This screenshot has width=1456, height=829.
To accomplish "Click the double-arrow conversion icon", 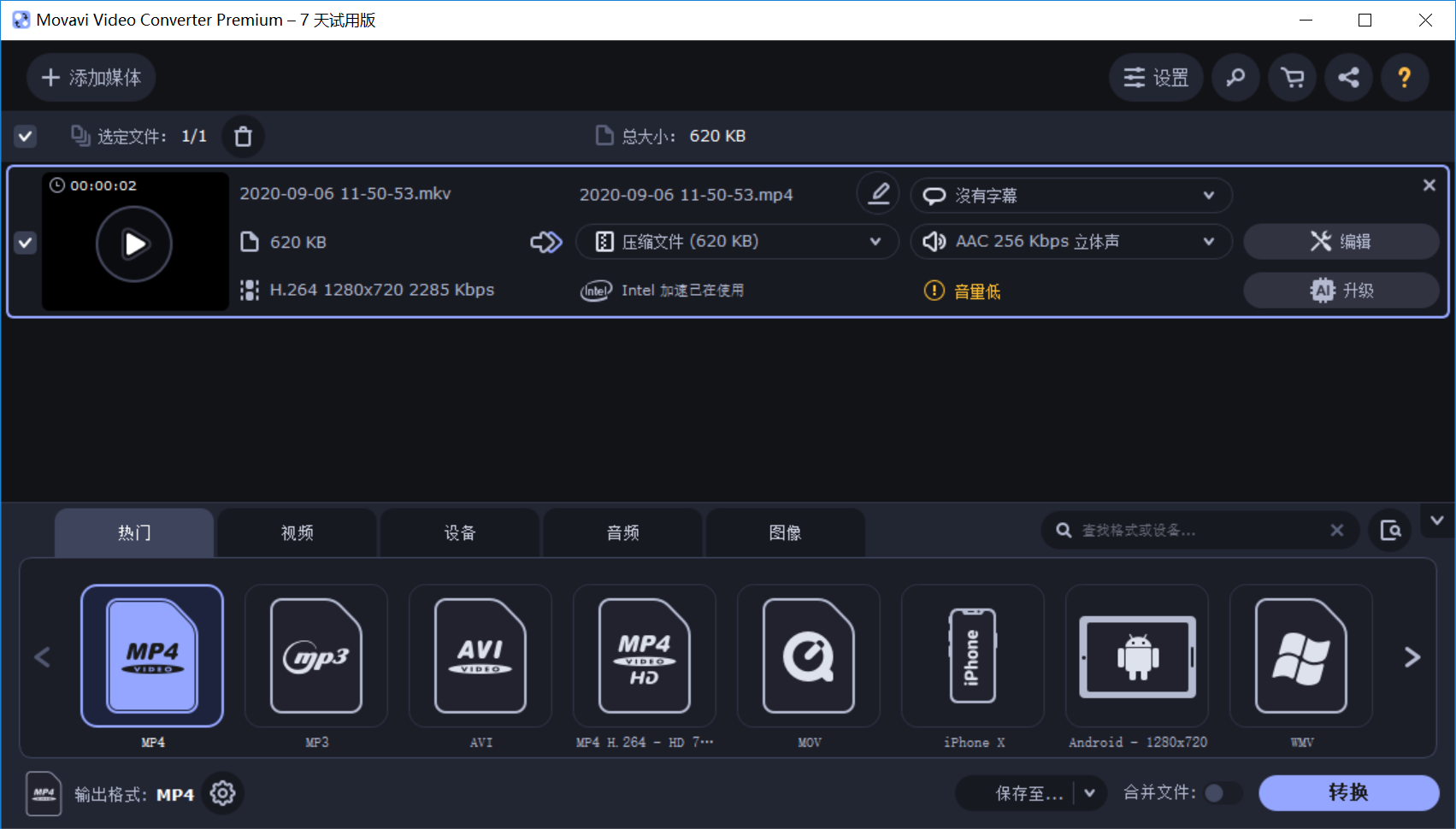I will (546, 243).
